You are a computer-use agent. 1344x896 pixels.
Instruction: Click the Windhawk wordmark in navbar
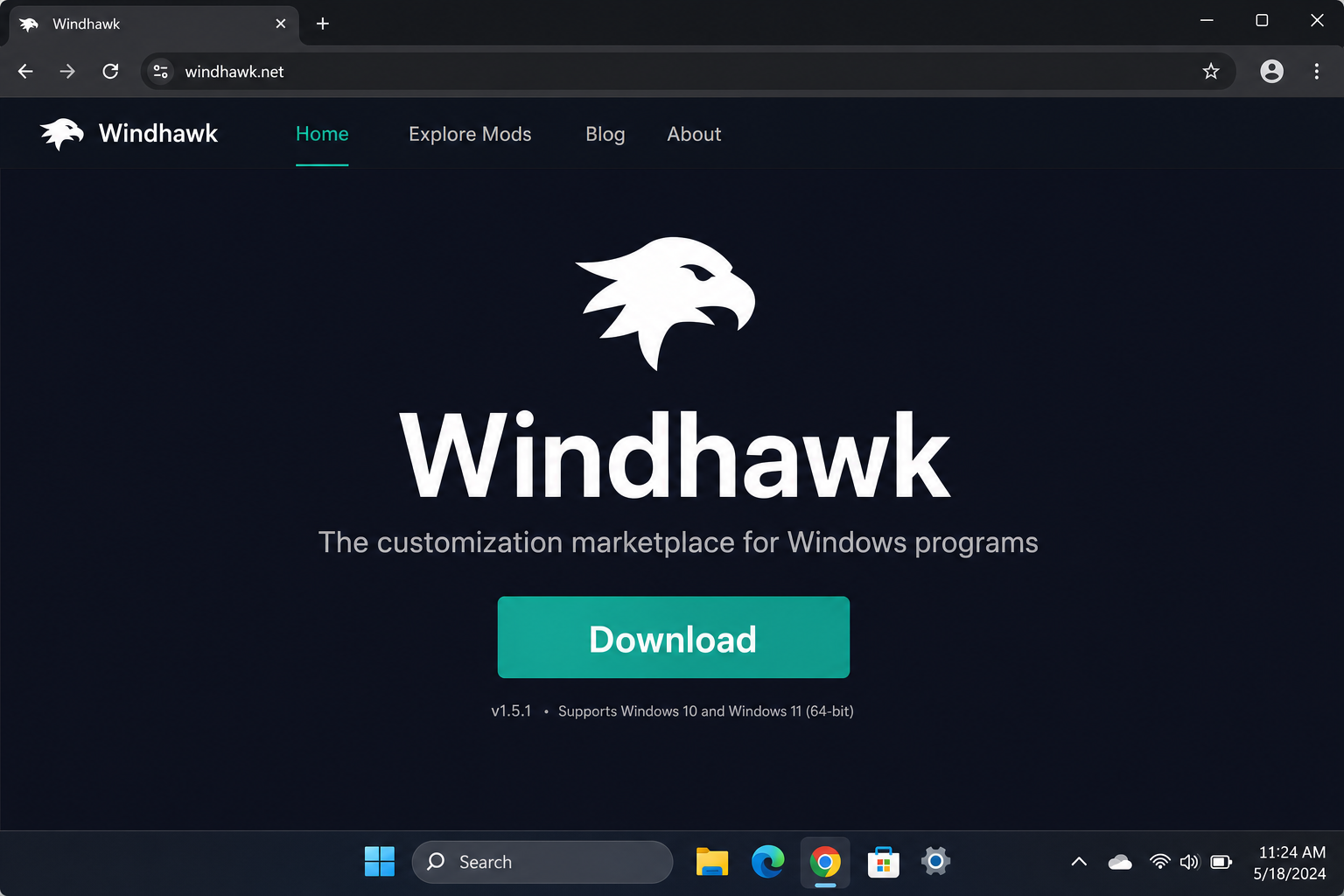coord(158,133)
